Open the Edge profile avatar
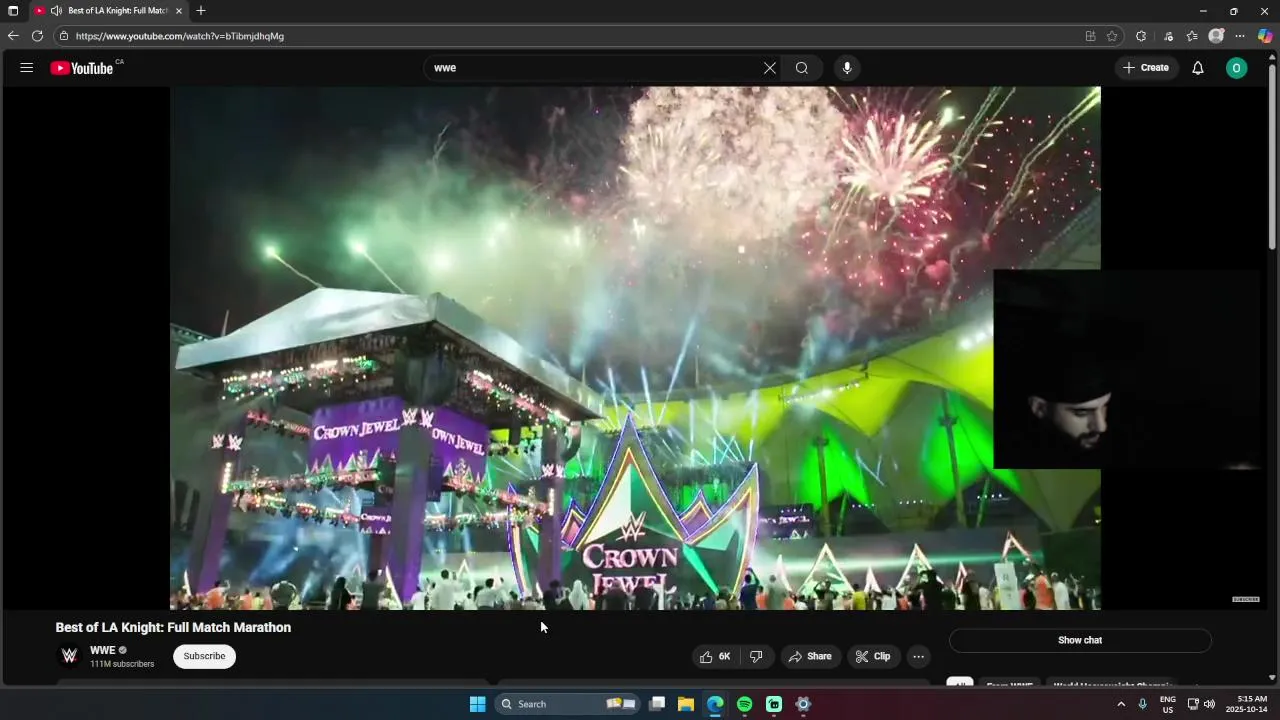The image size is (1280, 720). [x=1216, y=36]
